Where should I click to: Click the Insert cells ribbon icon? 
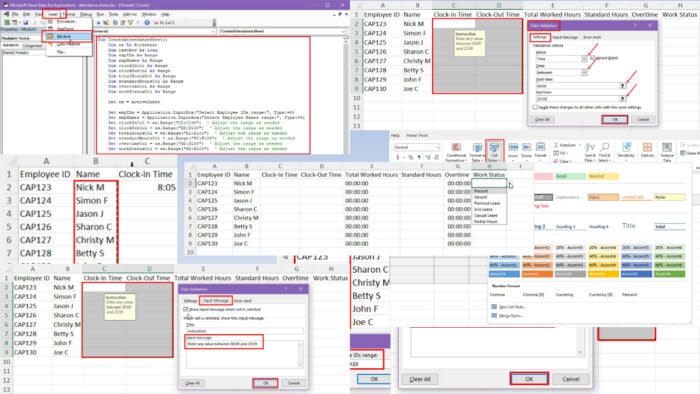(513, 147)
